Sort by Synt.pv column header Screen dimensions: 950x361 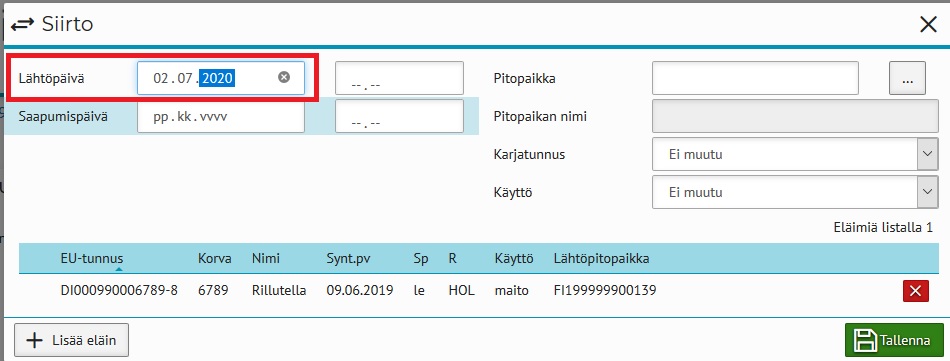348,259
